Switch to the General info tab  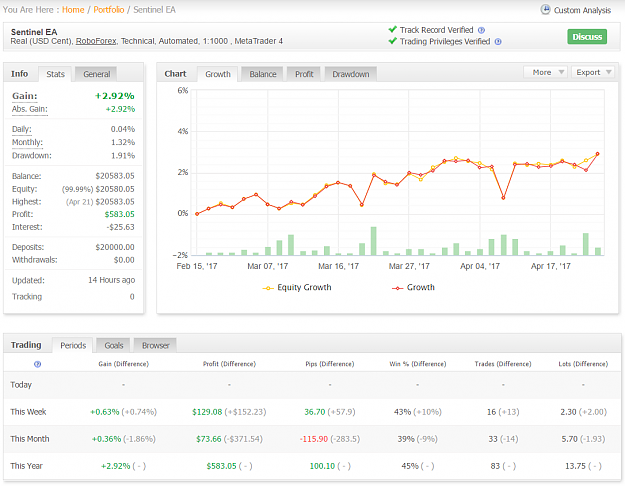click(x=96, y=74)
